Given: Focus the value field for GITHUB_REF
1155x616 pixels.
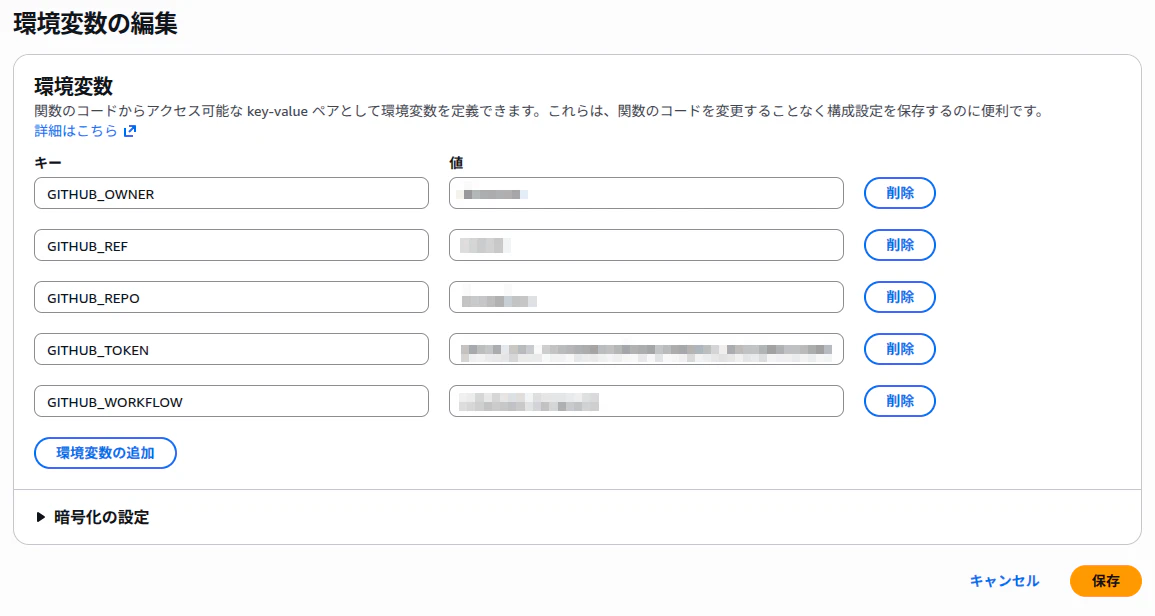Looking at the screenshot, I should coord(646,245).
